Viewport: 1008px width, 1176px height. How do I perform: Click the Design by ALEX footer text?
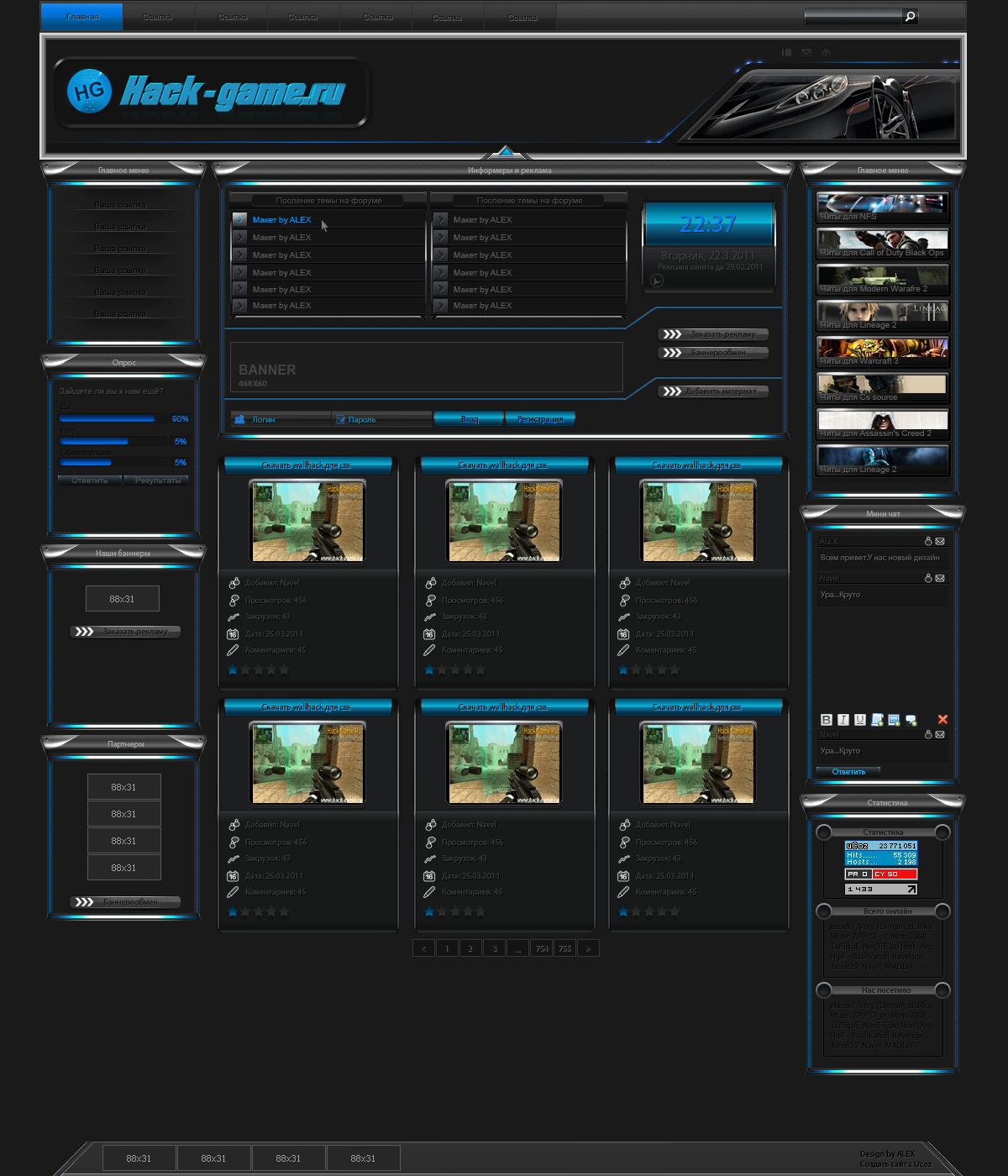click(x=887, y=1153)
